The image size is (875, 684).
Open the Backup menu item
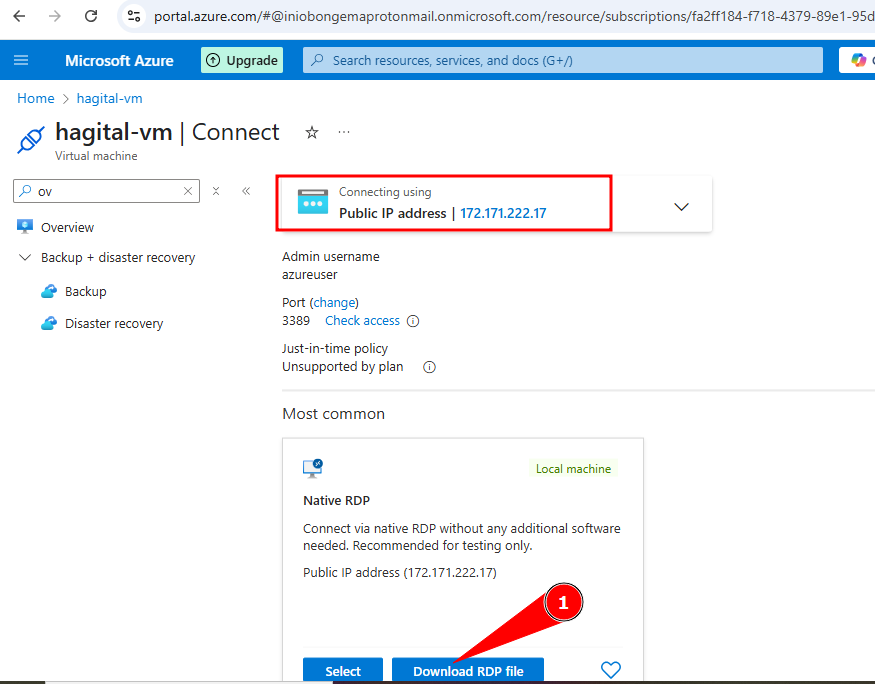(x=85, y=291)
